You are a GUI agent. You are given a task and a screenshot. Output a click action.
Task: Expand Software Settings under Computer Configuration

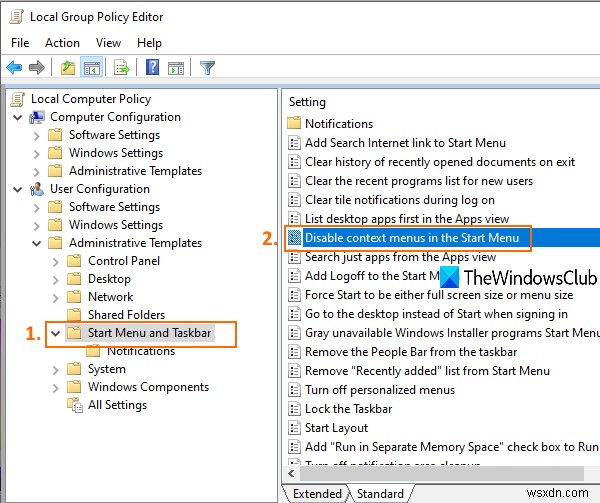pos(36,135)
